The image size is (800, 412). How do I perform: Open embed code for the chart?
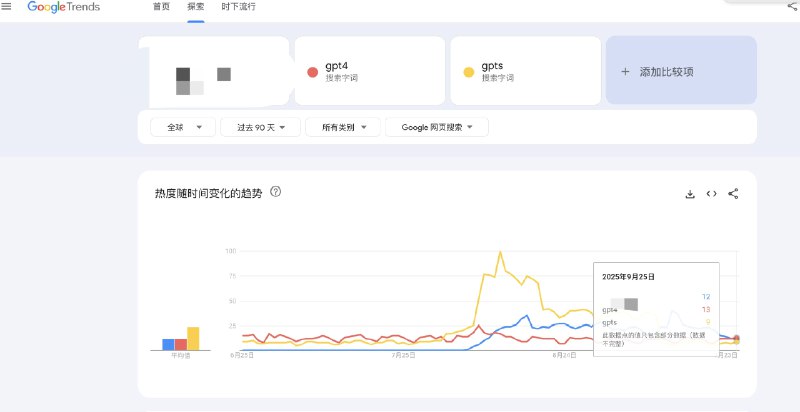click(711, 194)
